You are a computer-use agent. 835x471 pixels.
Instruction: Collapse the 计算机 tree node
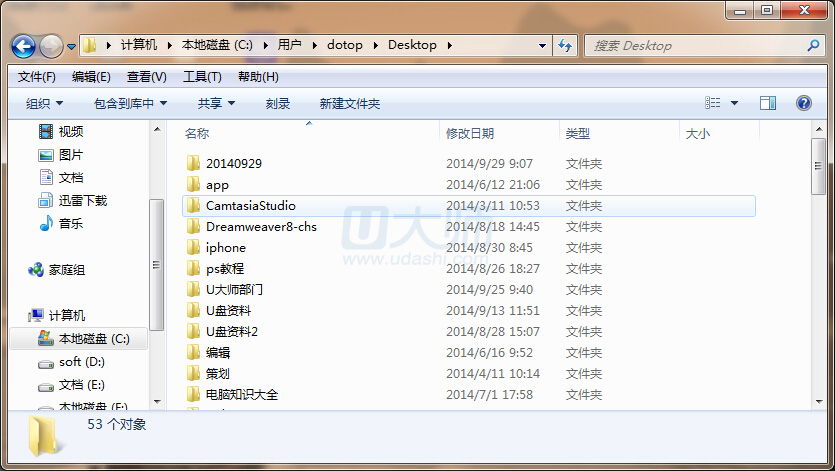[18, 316]
